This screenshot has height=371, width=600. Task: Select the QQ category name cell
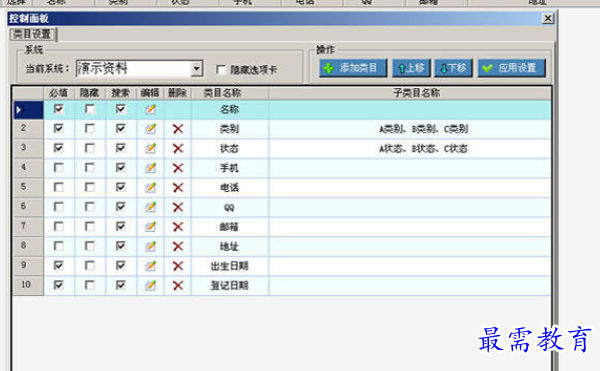coord(230,207)
